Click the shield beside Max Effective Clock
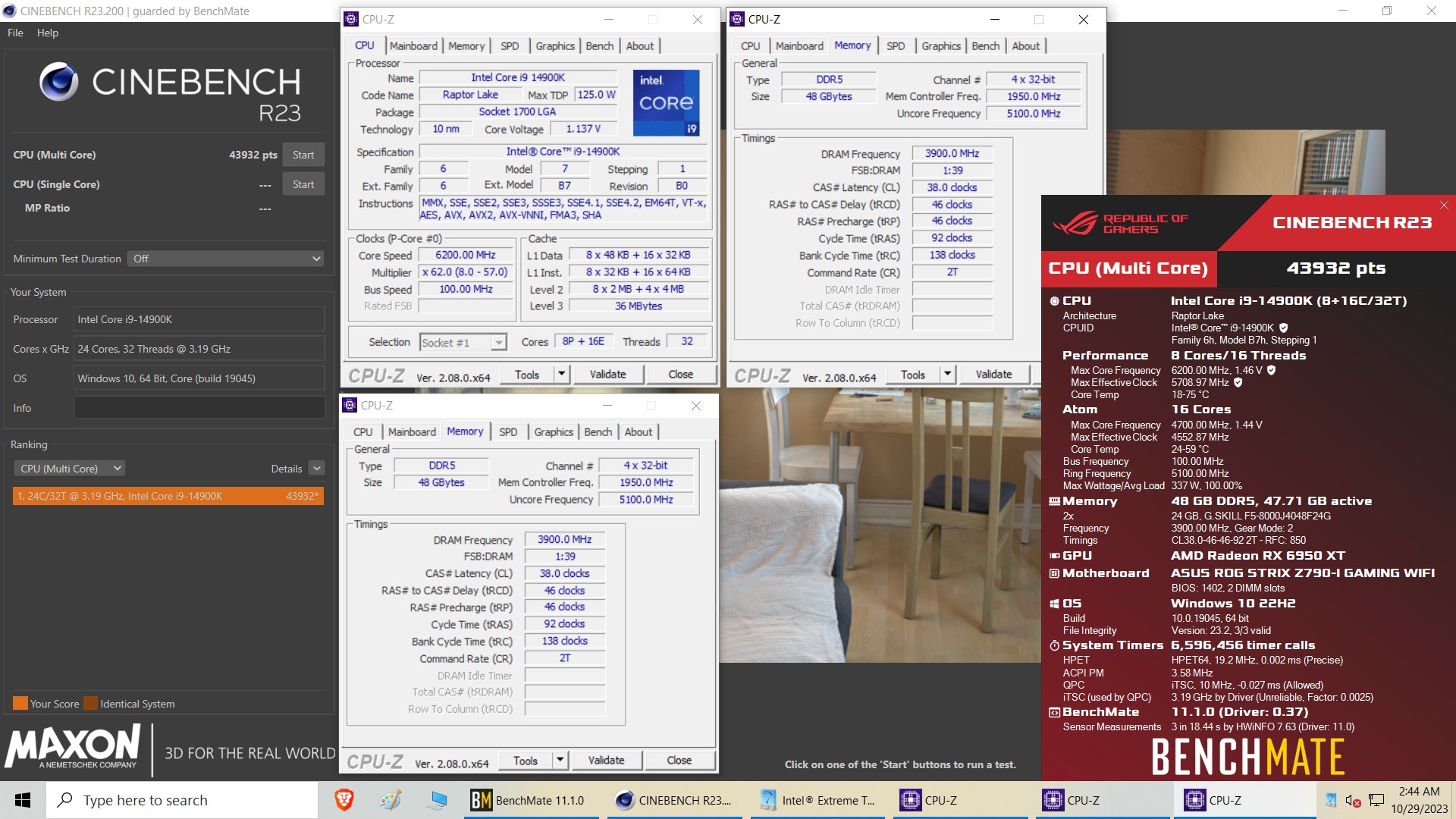Viewport: 1456px width, 819px height. (x=1238, y=382)
